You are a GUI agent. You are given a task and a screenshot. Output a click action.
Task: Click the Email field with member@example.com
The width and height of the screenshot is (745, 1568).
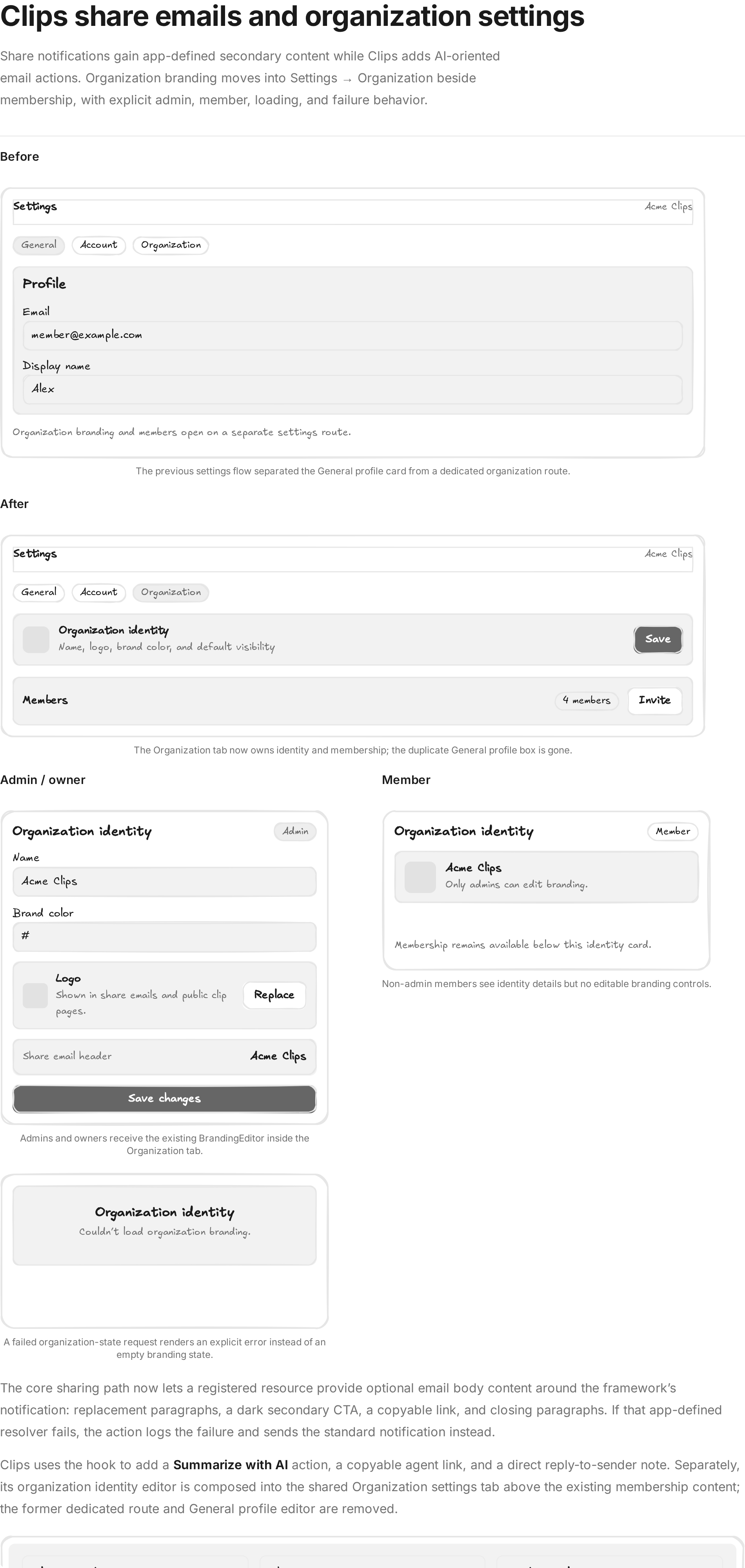pos(353,336)
